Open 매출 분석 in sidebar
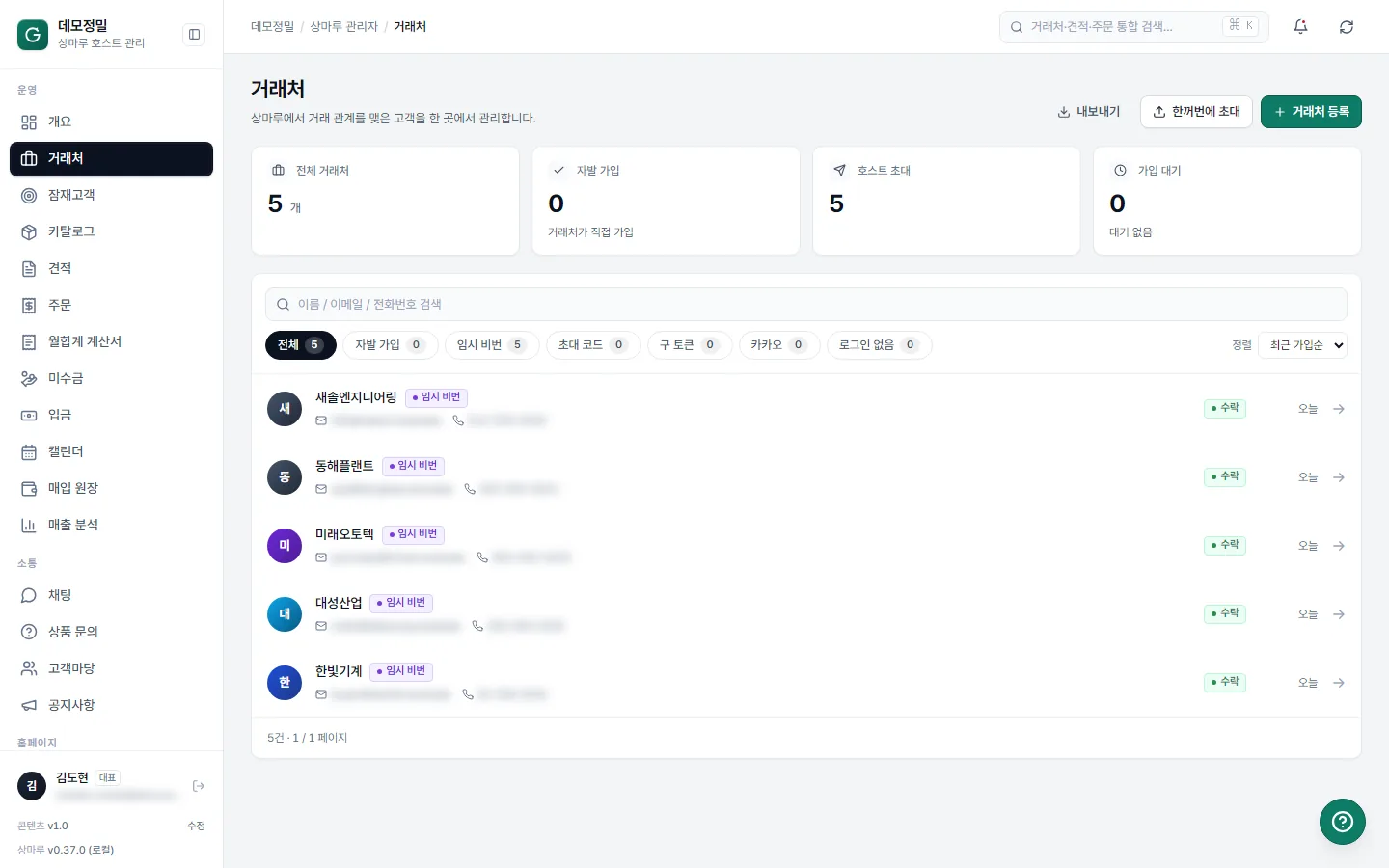The height and width of the screenshot is (868, 1389). [111, 526]
